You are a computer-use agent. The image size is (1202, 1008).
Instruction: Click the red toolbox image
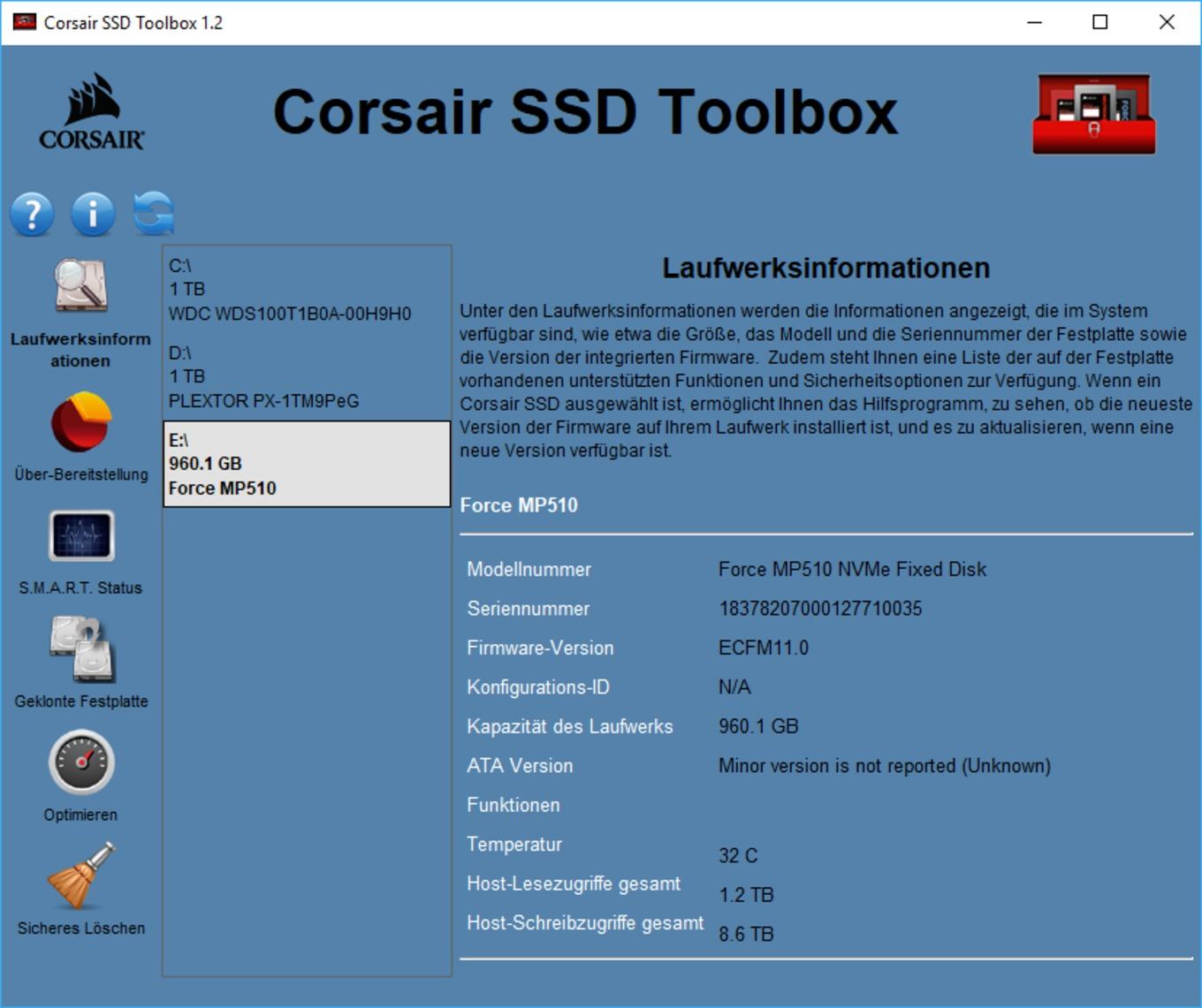(1094, 114)
